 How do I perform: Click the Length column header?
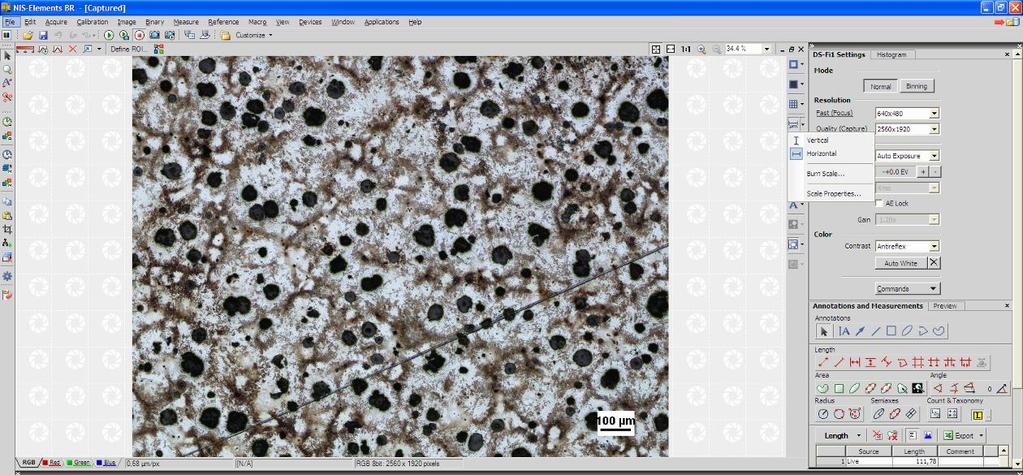(913, 452)
